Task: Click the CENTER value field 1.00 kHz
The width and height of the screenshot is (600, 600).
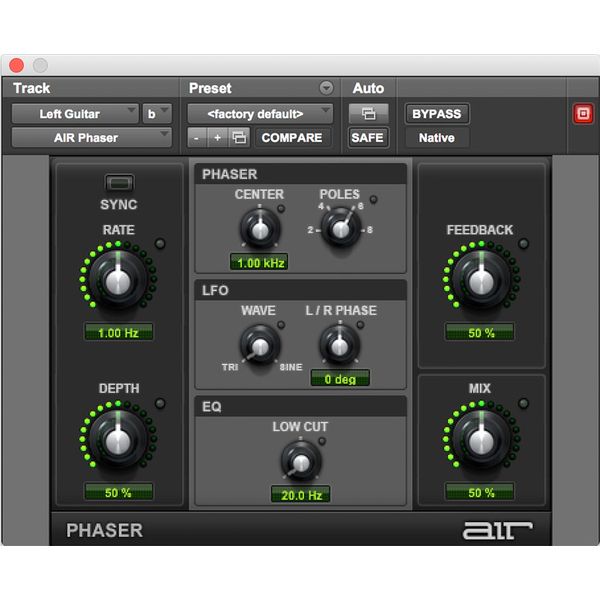Action: pyautogui.click(x=259, y=262)
